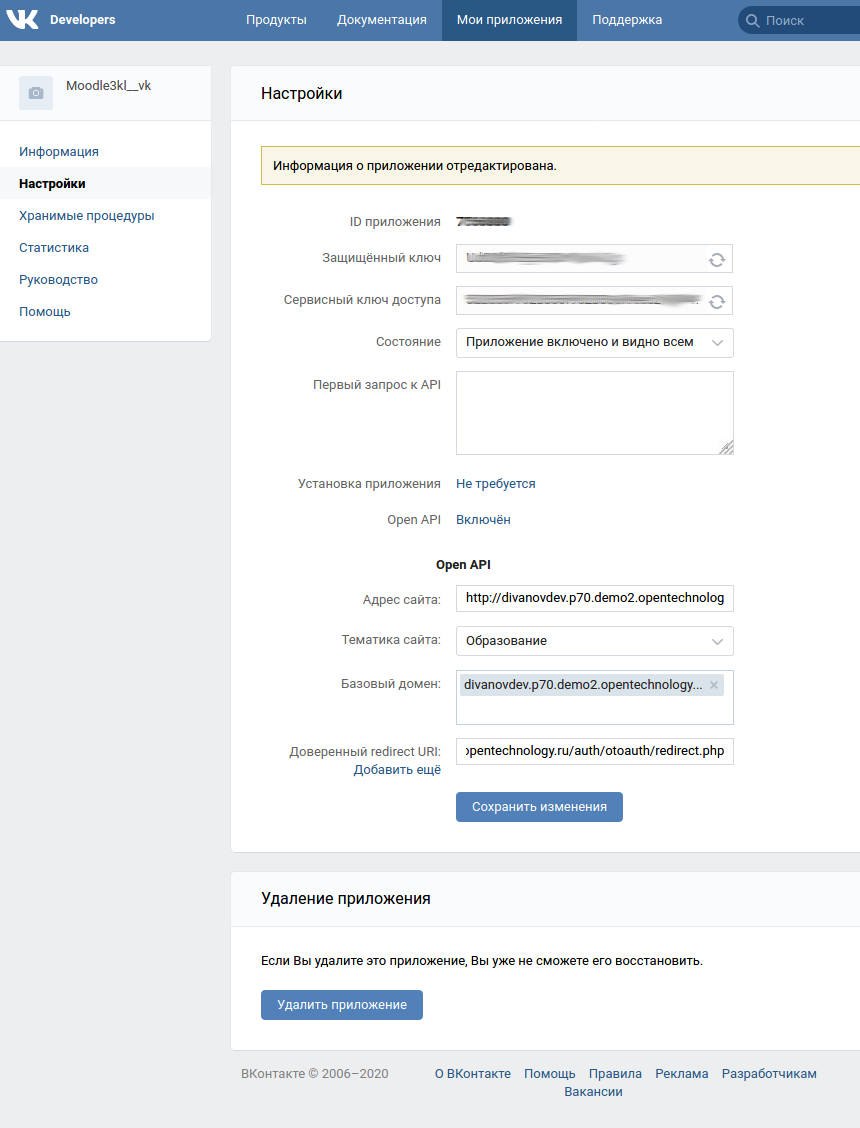The image size is (860, 1128).
Task: Click the Защищённый ключ field
Action: [x=594, y=259]
